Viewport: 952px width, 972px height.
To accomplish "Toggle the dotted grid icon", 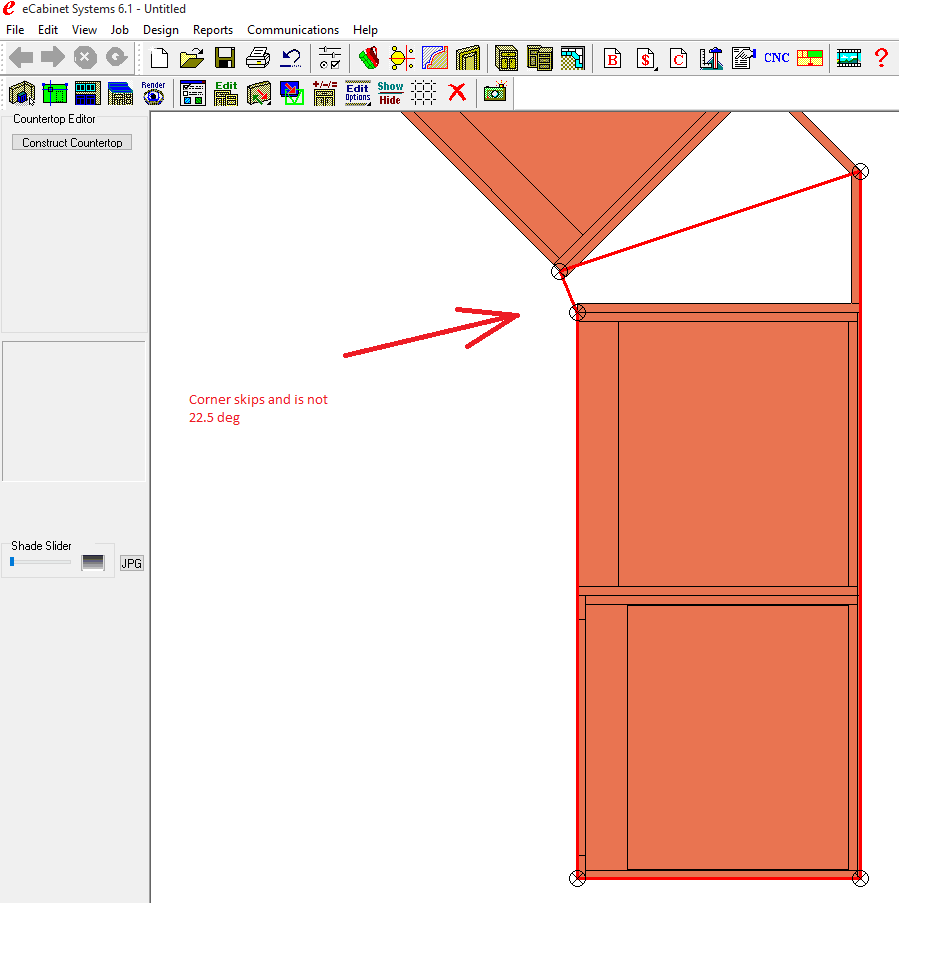I will tap(424, 93).
